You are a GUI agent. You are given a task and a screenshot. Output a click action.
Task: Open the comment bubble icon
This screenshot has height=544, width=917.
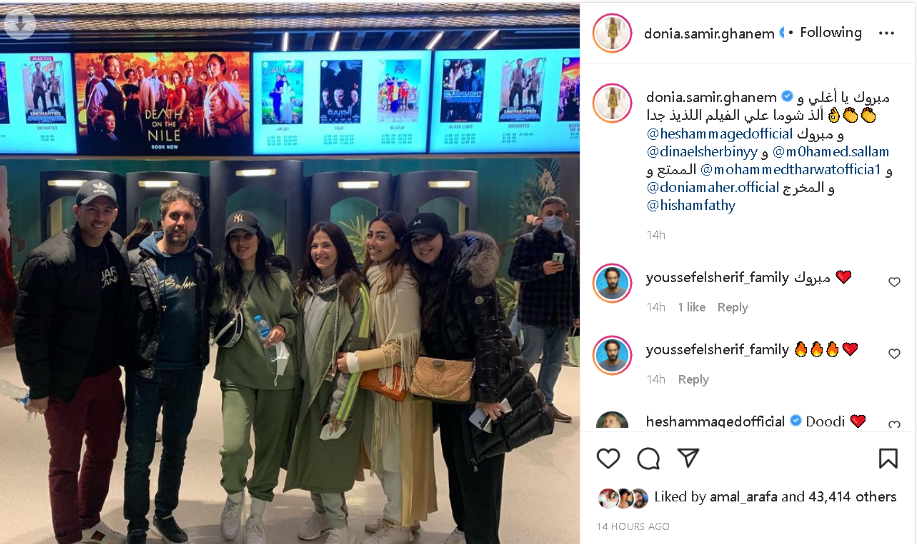(649, 459)
